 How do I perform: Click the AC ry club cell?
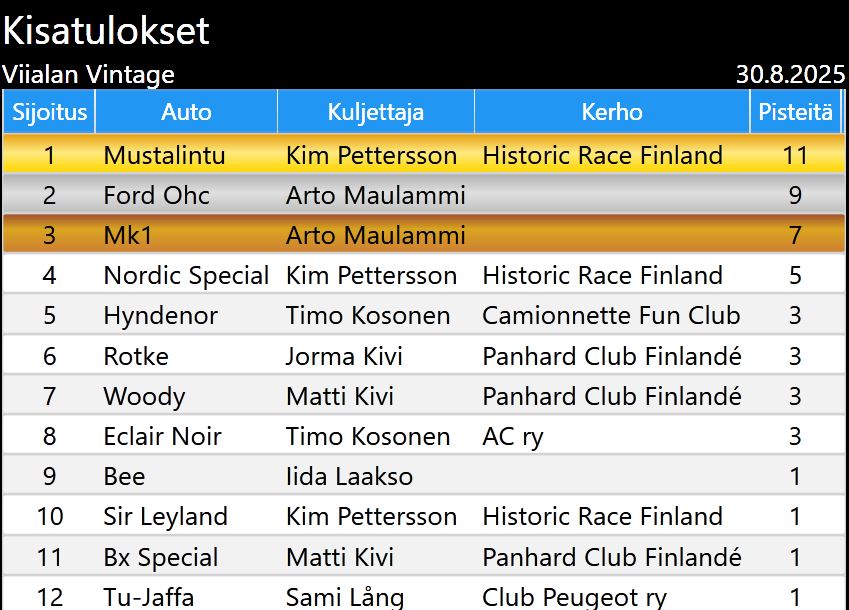coord(512,436)
